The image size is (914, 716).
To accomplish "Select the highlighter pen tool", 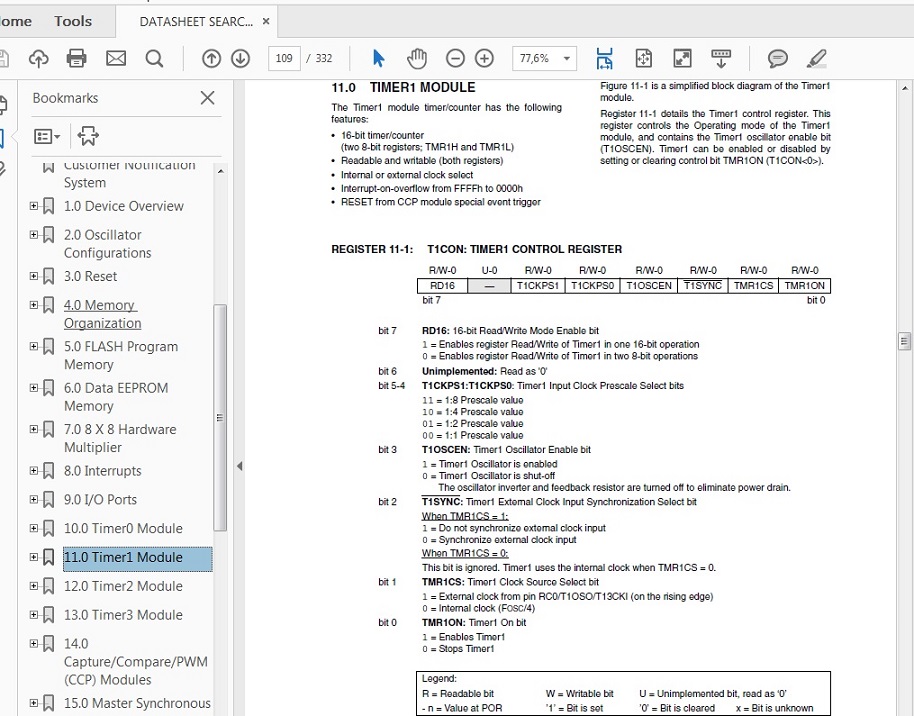I will tap(817, 58).
